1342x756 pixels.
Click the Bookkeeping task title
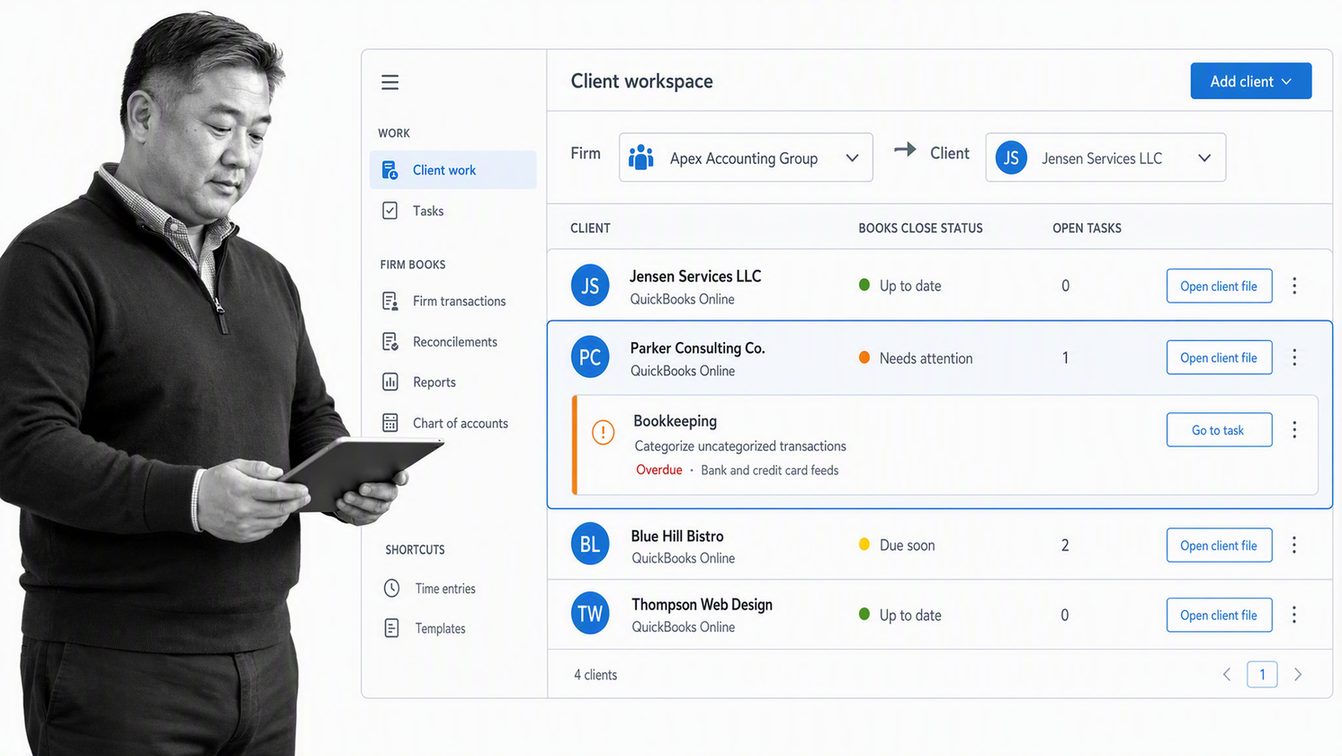coord(675,421)
